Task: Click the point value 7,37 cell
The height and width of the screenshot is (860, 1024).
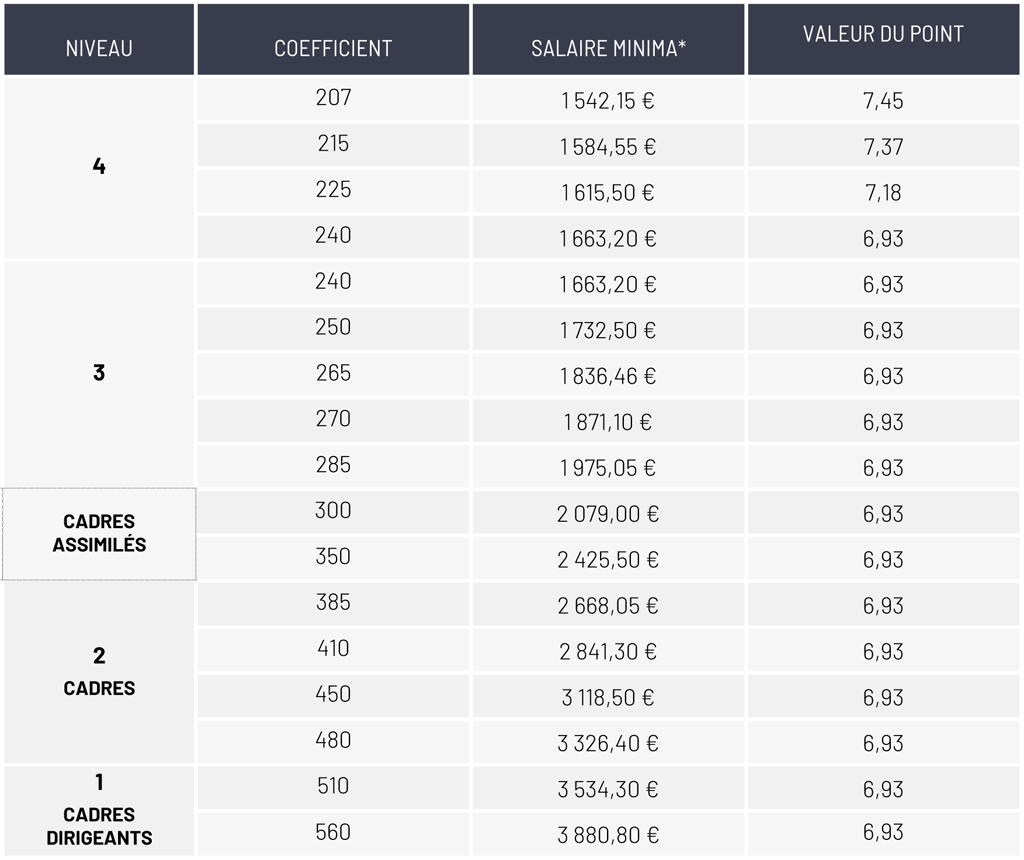Action: (883, 145)
